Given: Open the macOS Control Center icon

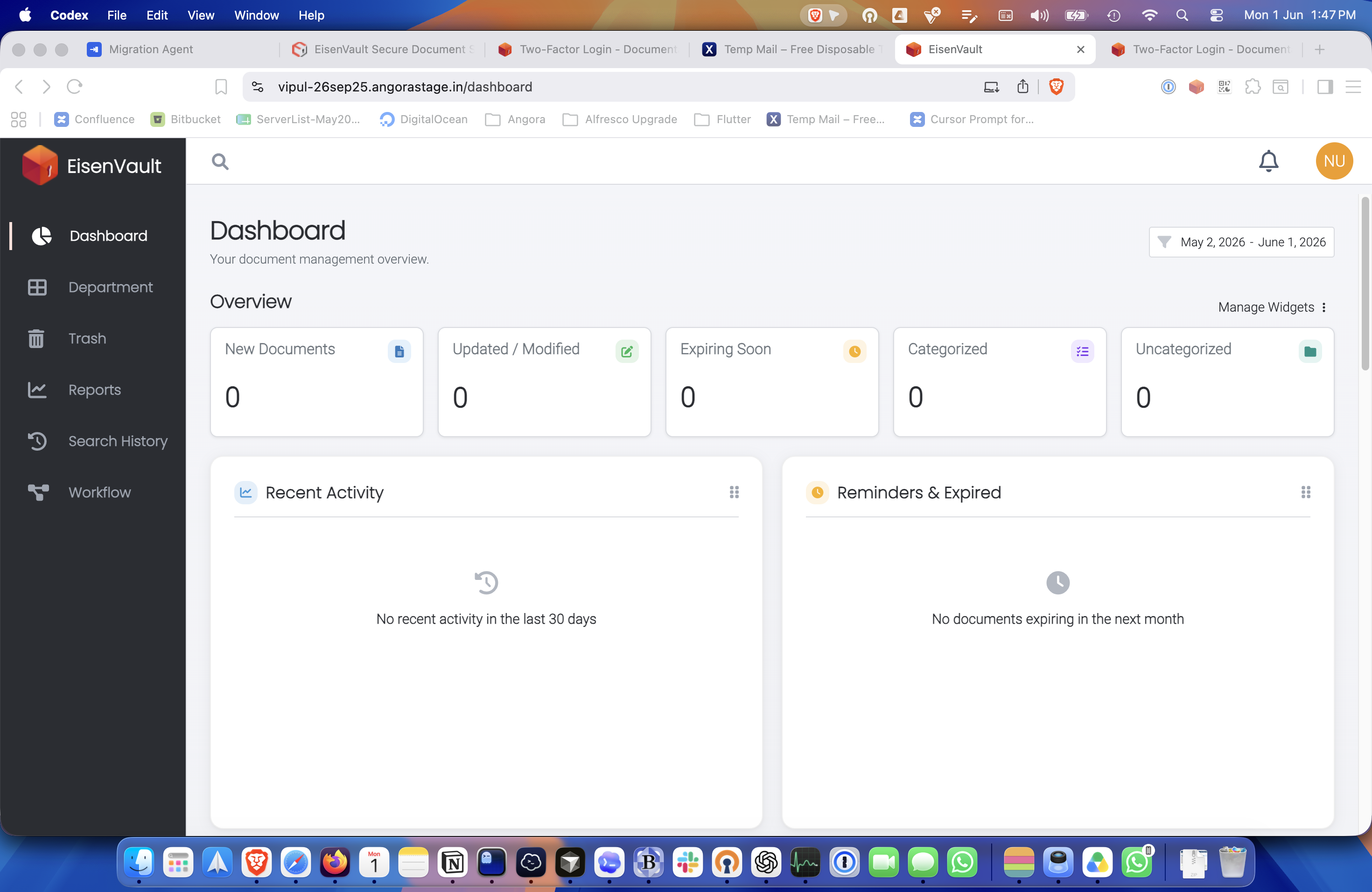Looking at the screenshot, I should [1216, 15].
